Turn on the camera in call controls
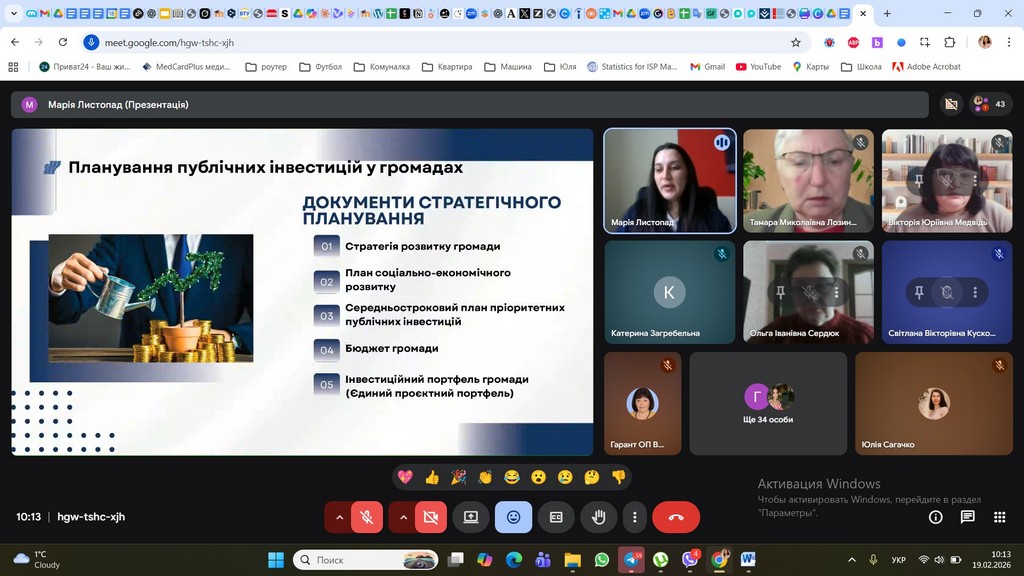Screen dimensions: 1024x576 click(x=431, y=517)
